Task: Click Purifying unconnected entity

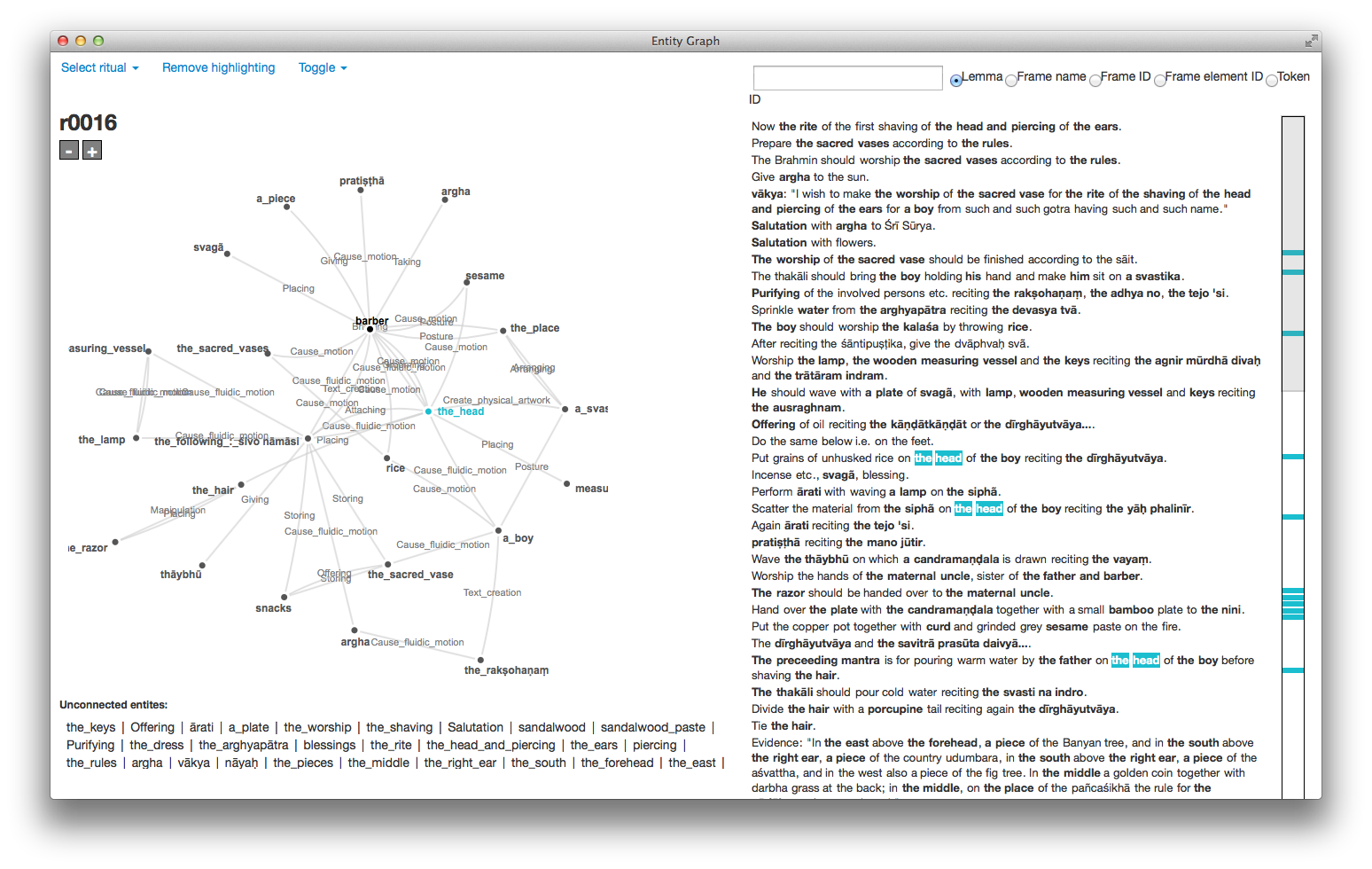Action: click(x=90, y=745)
